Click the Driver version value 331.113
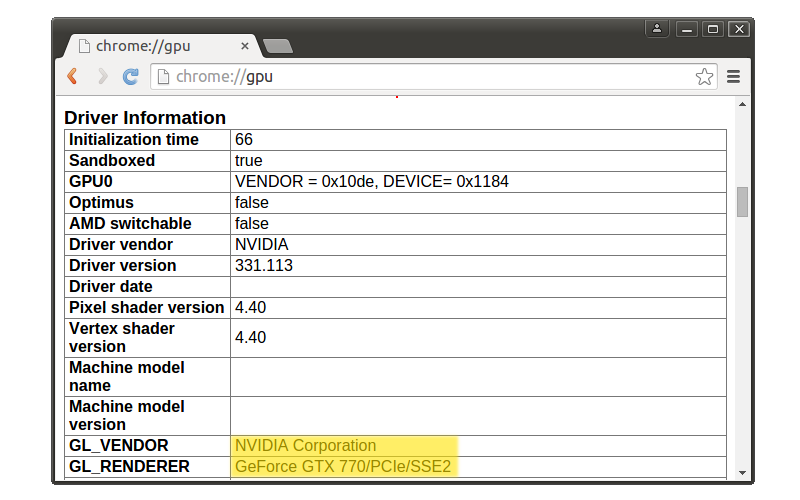Viewport: 800px width, 500px height. click(263, 265)
